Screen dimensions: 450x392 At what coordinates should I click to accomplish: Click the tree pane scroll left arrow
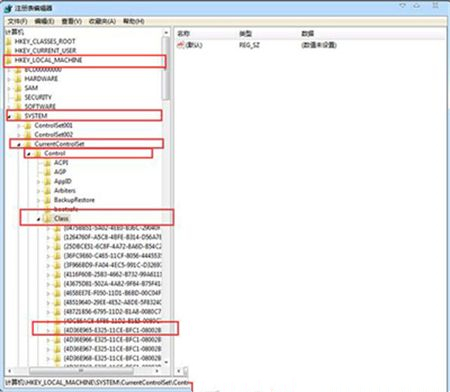point(9,371)
